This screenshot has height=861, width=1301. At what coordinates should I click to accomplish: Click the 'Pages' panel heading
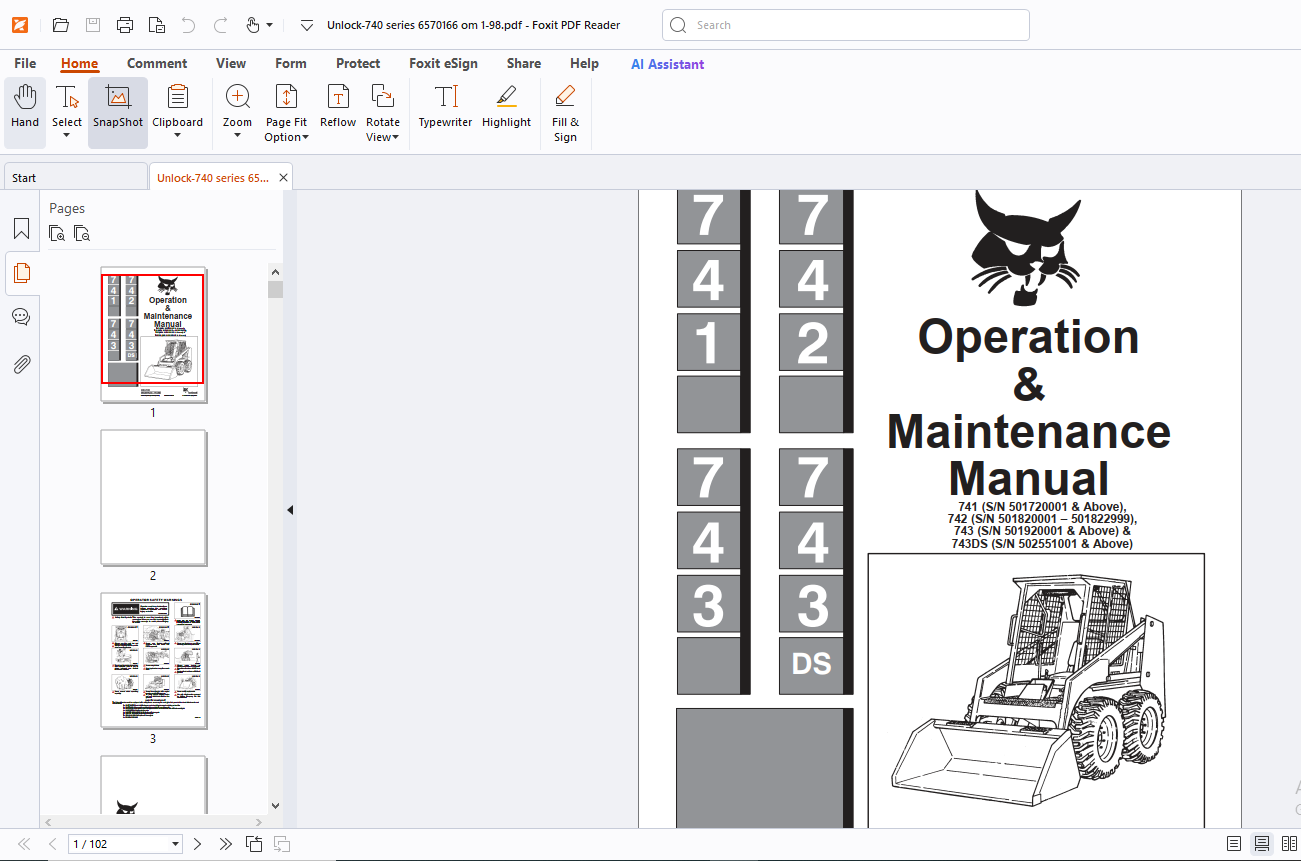tap(67, 208)
